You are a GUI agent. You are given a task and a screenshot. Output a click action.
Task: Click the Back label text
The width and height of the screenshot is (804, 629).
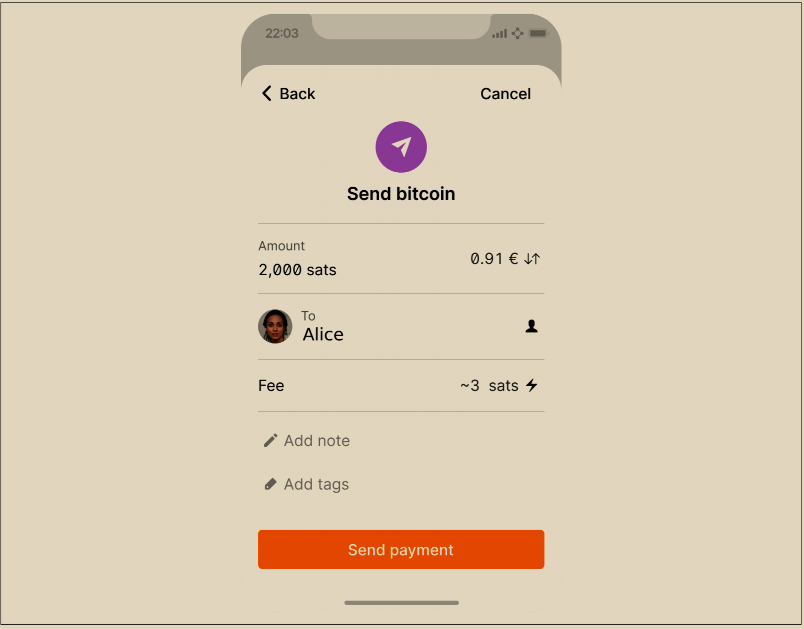[x=297, y=94]
